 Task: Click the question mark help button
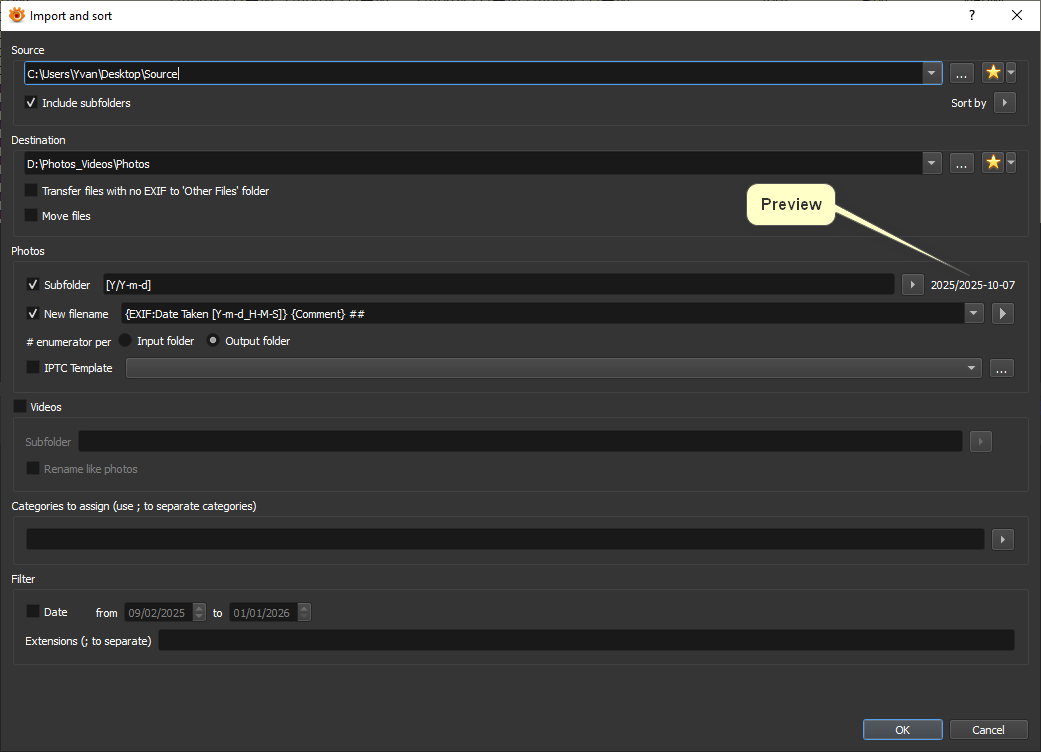(972, 15)
